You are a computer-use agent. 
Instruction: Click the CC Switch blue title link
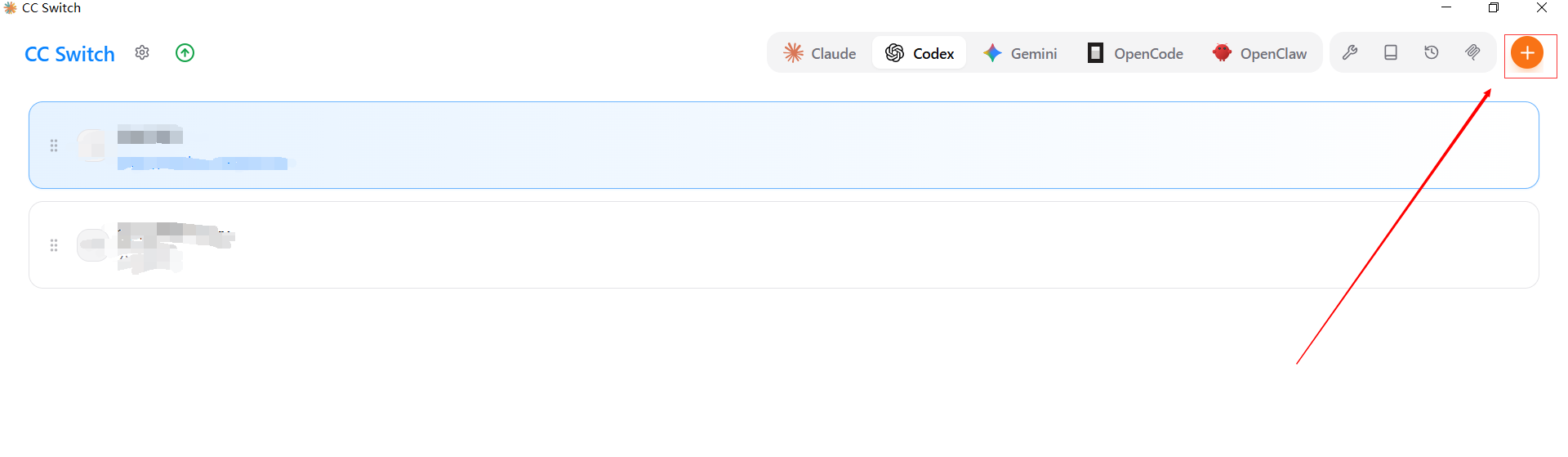70,54
